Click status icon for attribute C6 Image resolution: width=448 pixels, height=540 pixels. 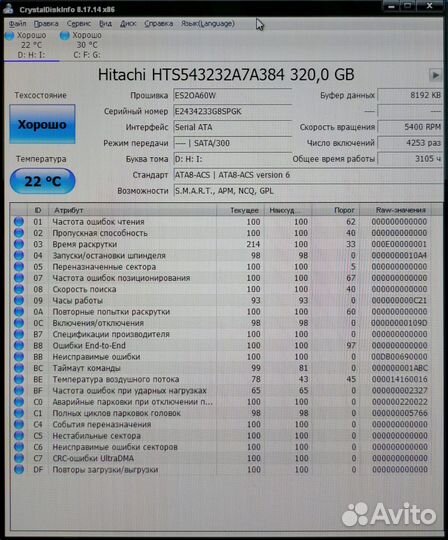click(19, 447)
